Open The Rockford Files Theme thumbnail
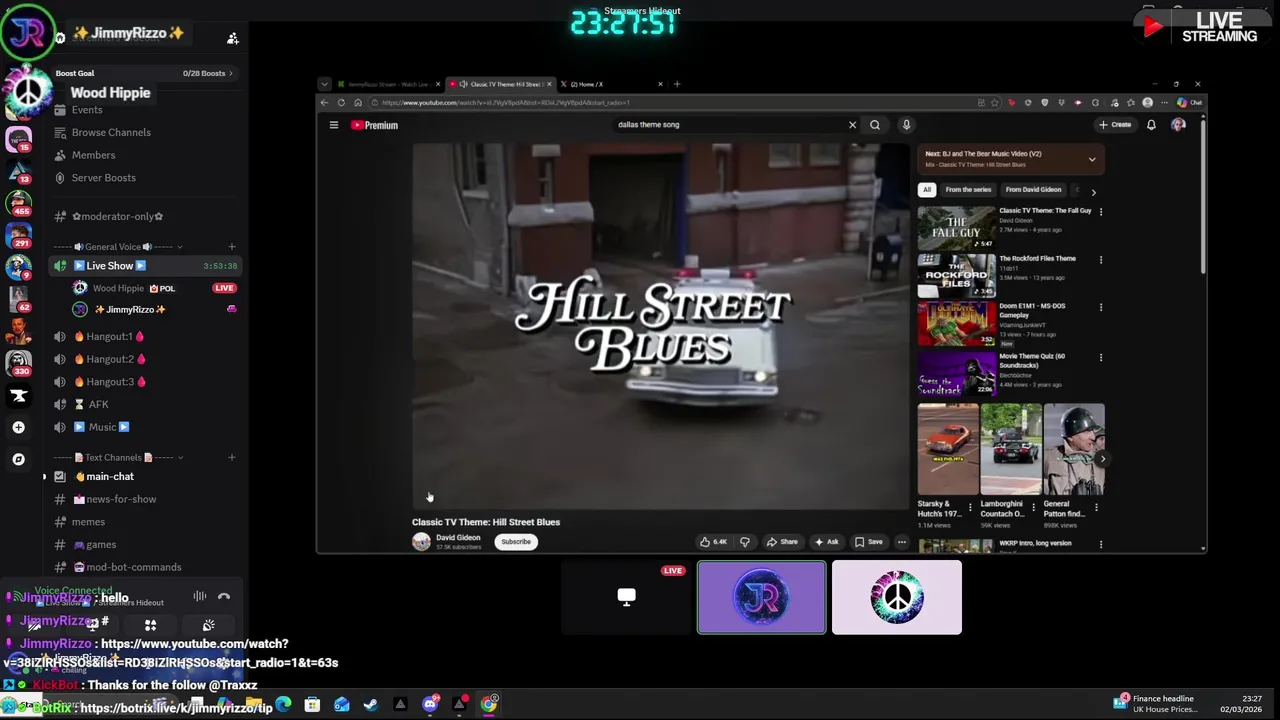The width and height of the screenshot is (1280, 720). point(956,276)
